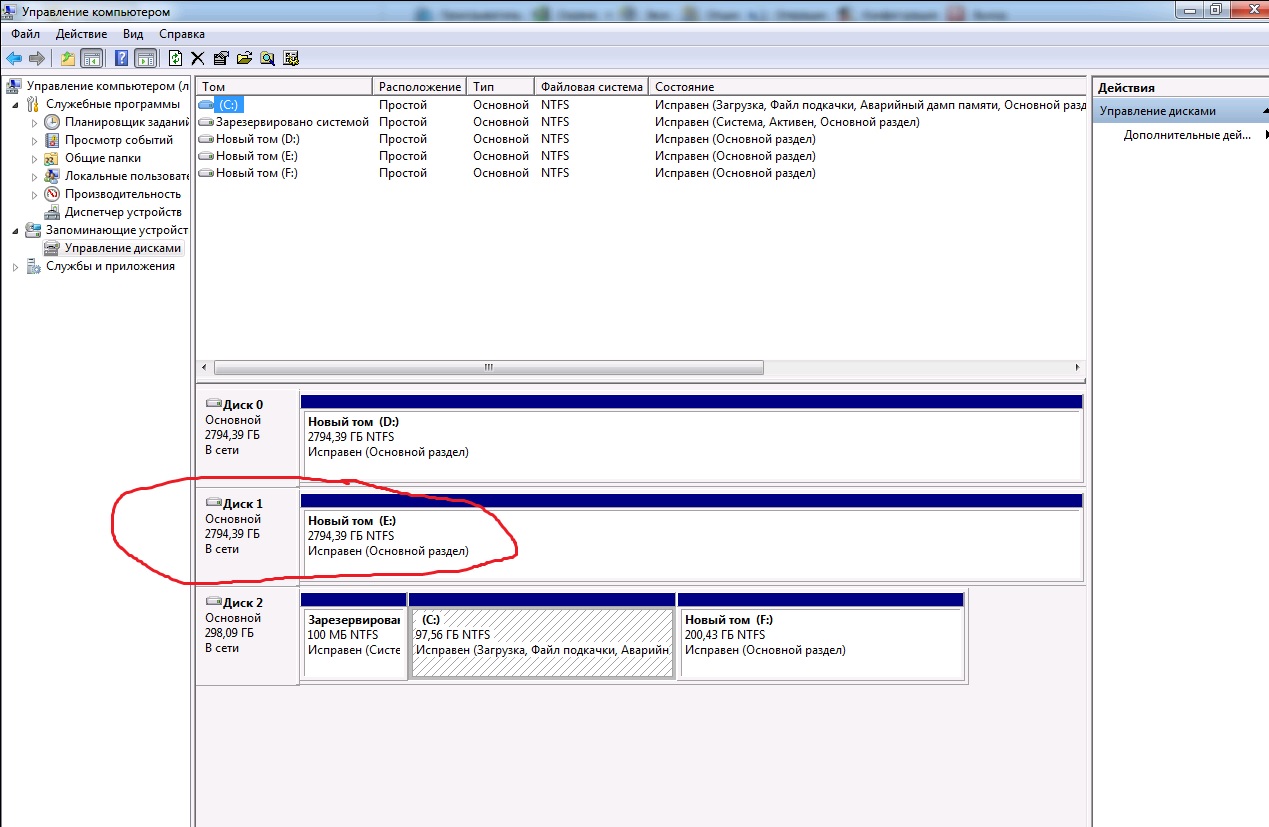Viewport: 1269px width, 827px height.
Task: Sort volumes by the Файловая система column
Action: (x=590, y=87)
